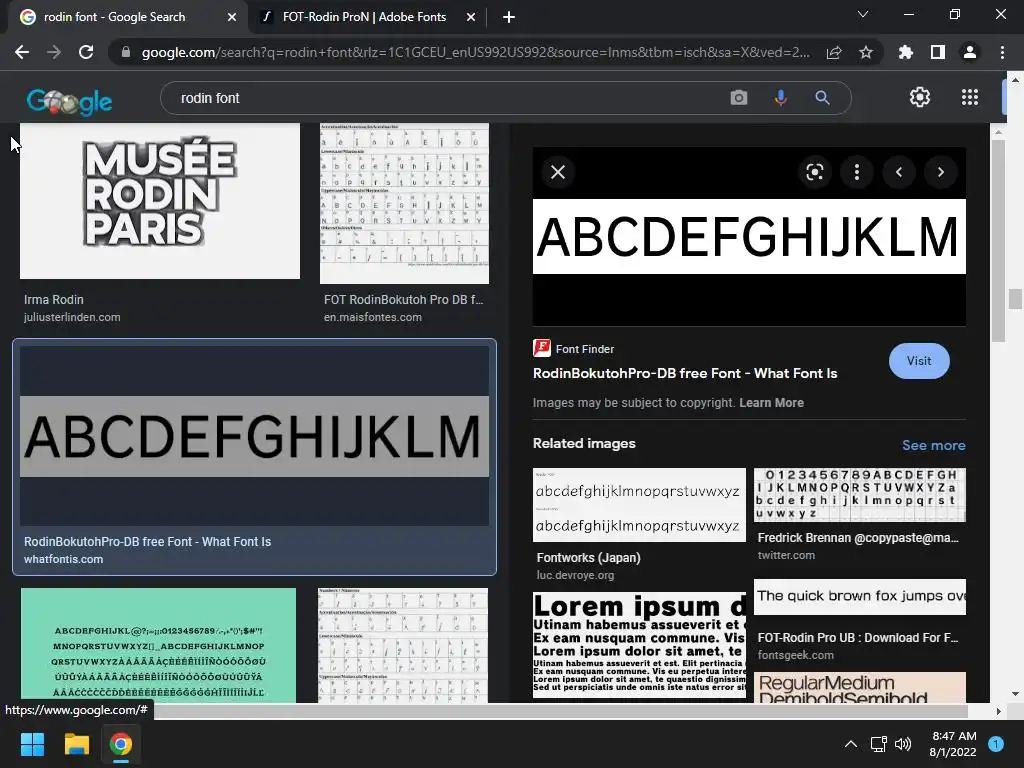1024x768 pixels.
Task: Click the Chrome taskbar icon
Action: coord(121,744)
